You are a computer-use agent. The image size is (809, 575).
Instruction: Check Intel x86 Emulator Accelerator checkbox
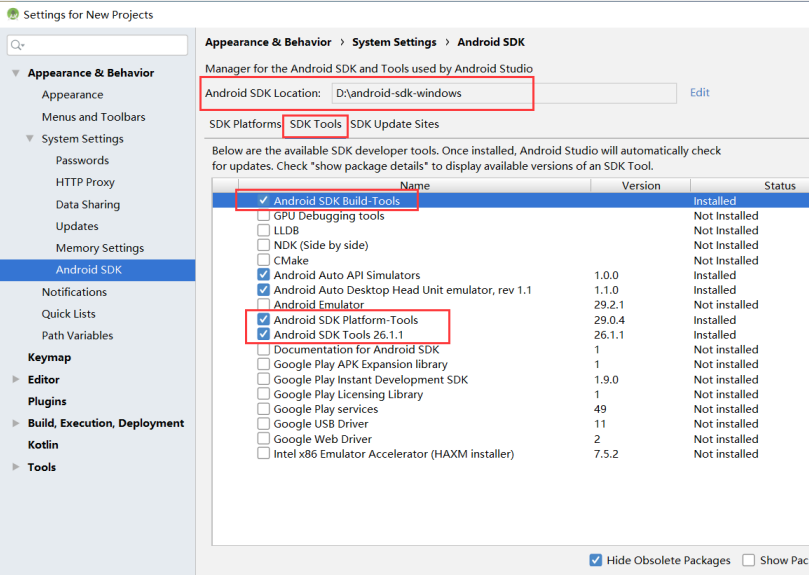pos(264,454)
